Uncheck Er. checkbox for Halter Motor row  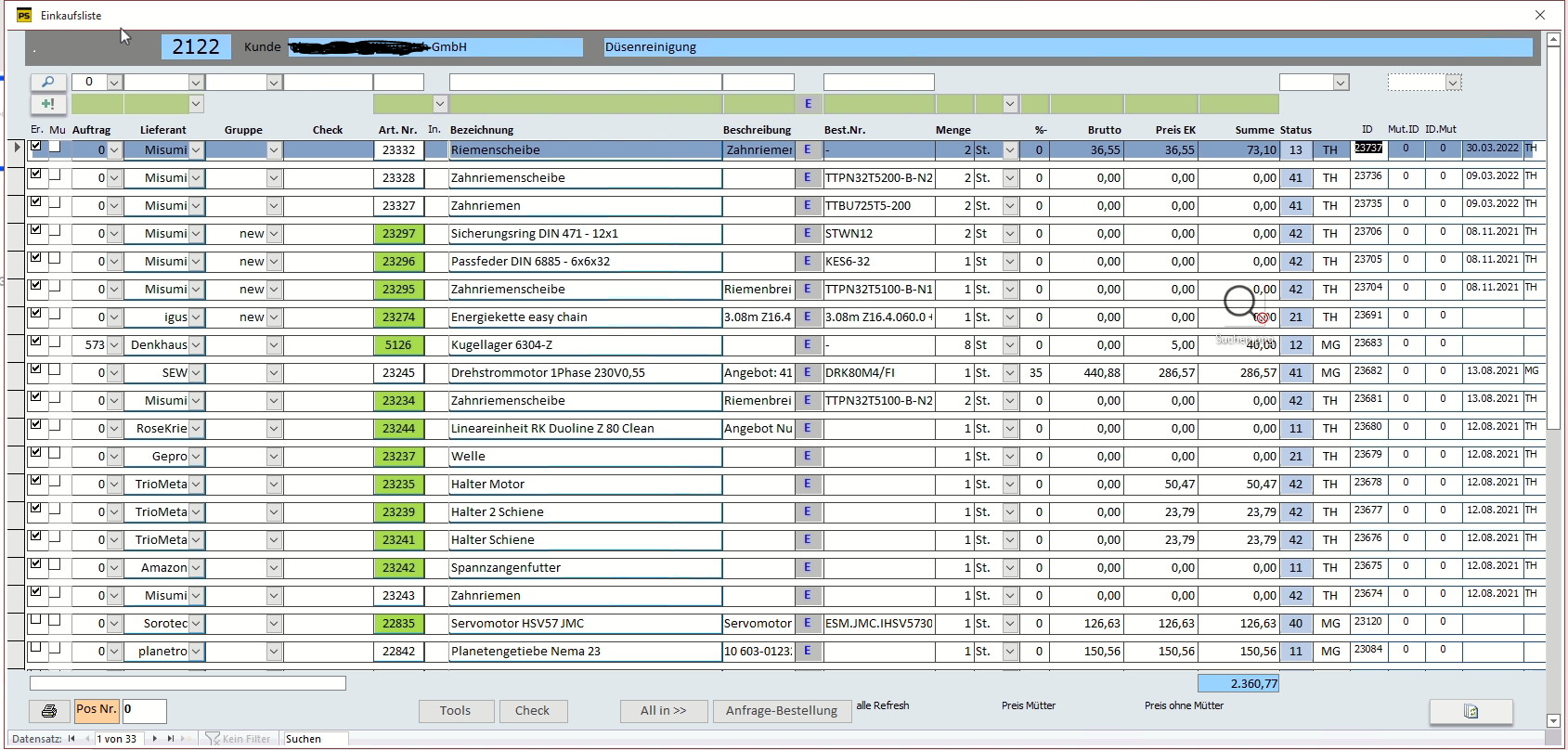click(x=36, y=480)
